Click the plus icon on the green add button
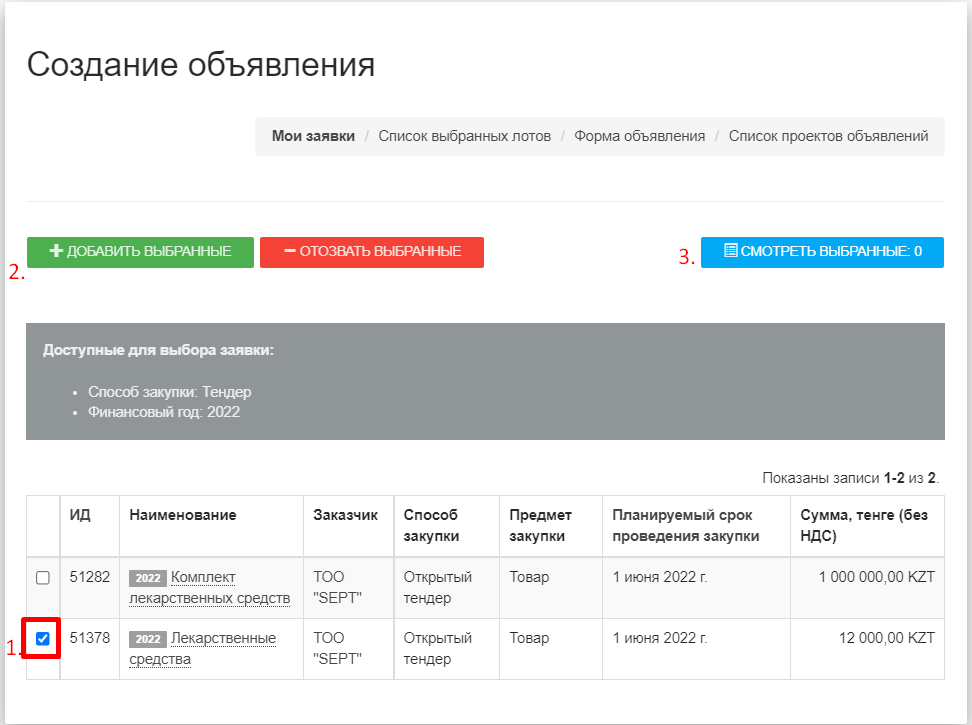 point(56,251)
